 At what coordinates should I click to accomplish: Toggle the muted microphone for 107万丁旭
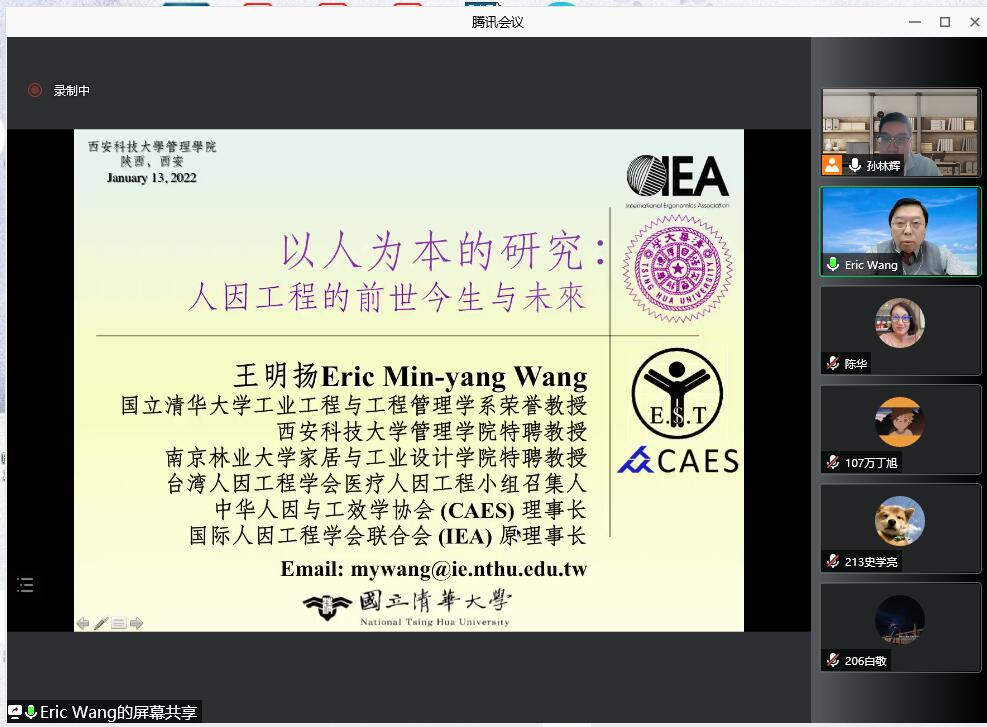pos(833,463)
